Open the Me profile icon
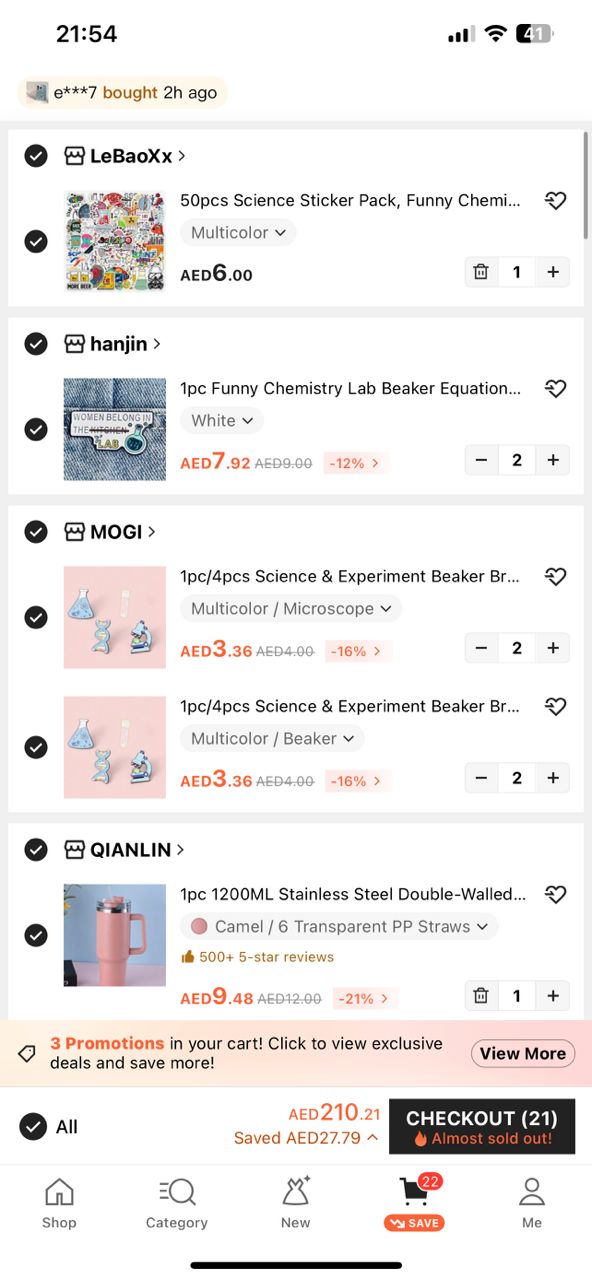Screen dimensions: 592x1280 click(x=532, y=1202)
